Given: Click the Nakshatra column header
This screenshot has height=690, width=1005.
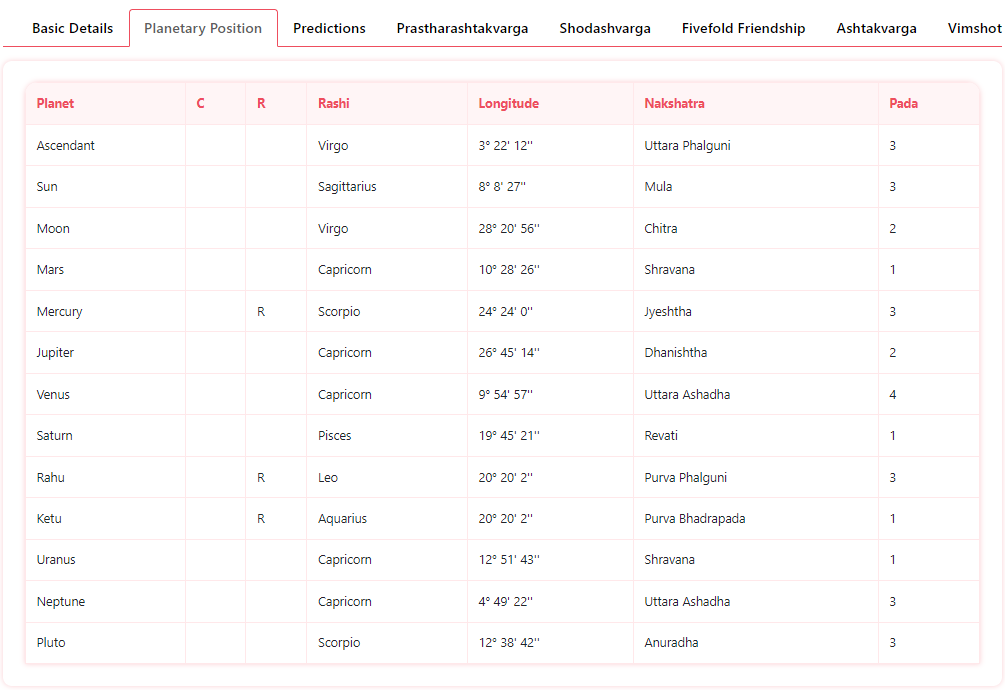Looking at the screenshot, I should pyautogui.click(x=674, y=103).
